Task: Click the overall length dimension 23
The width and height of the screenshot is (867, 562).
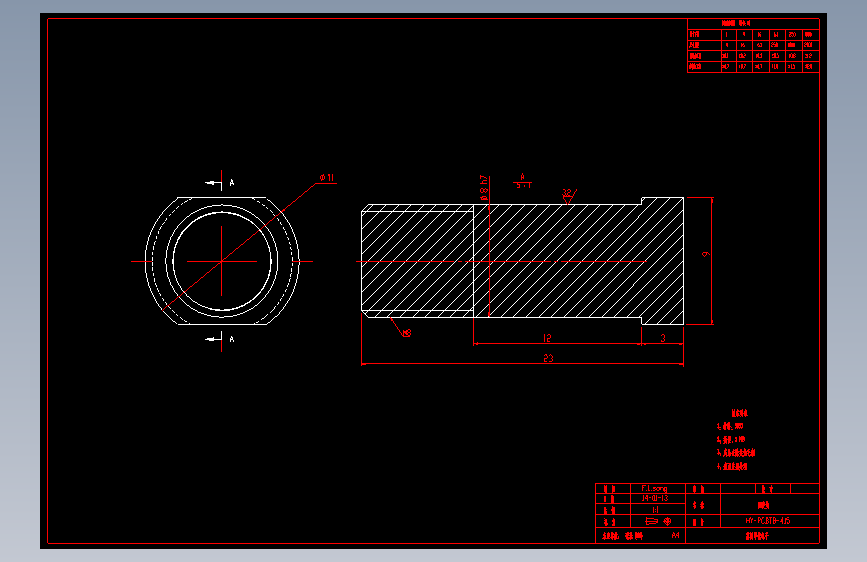Action: 548,358
